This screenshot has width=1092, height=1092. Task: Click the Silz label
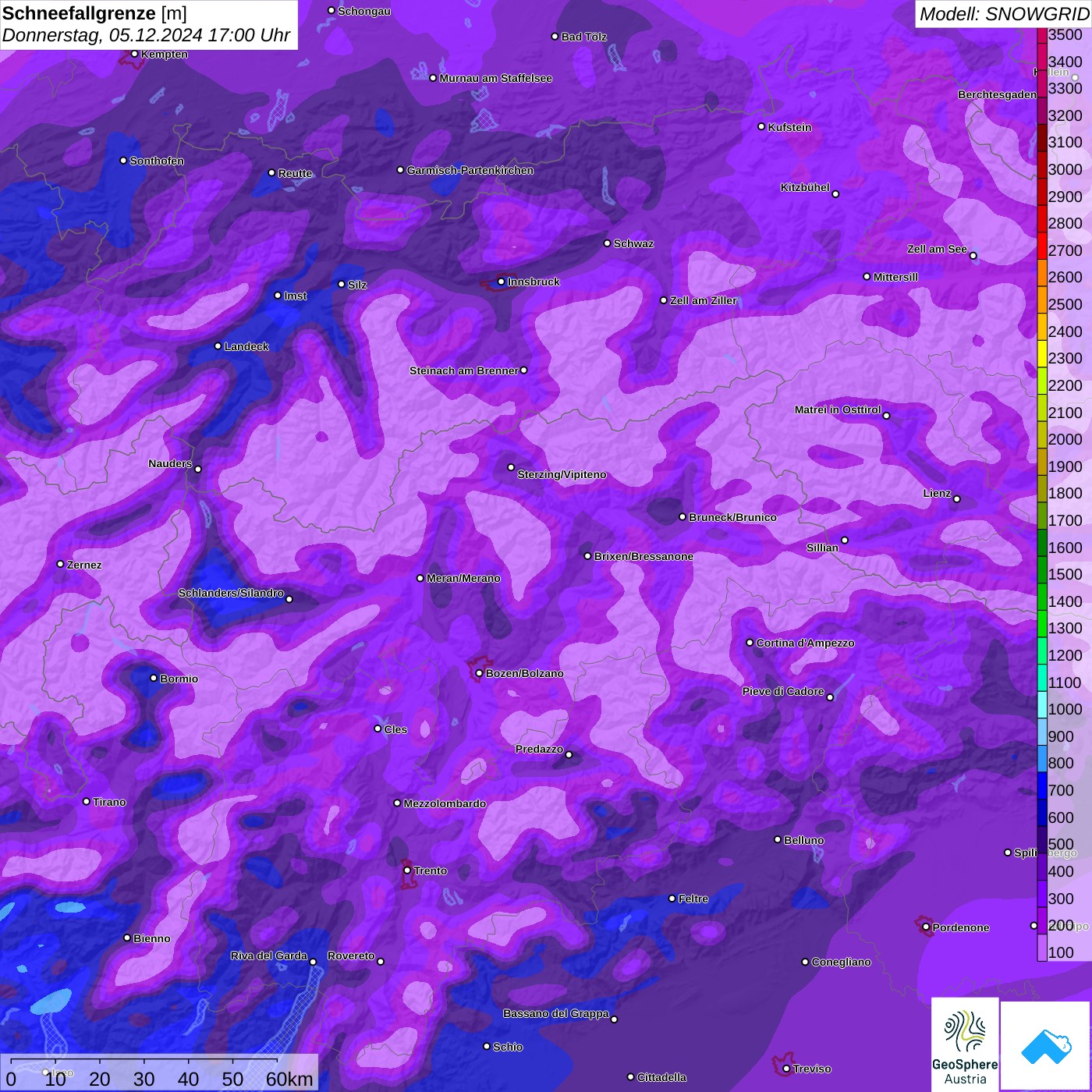point(357,285)
